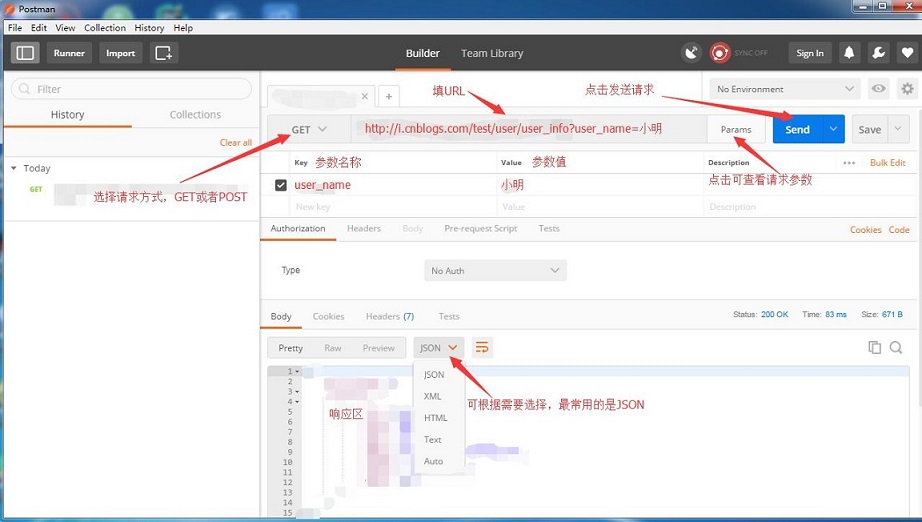
Task: Click the Bulk Edit link
Action: (888, 163)
